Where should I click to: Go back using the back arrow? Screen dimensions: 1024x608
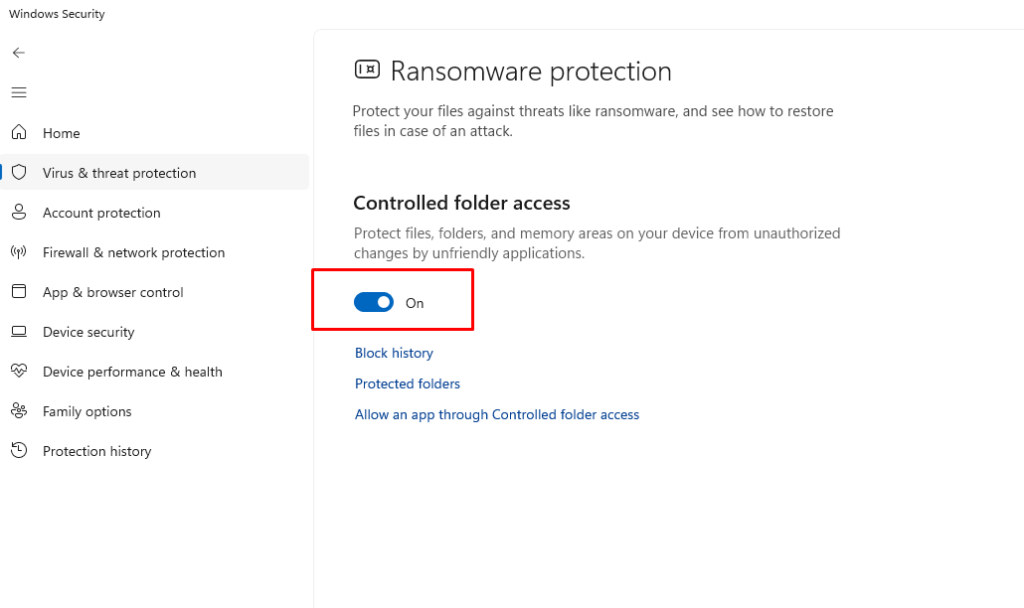click(x=18, y=52)
